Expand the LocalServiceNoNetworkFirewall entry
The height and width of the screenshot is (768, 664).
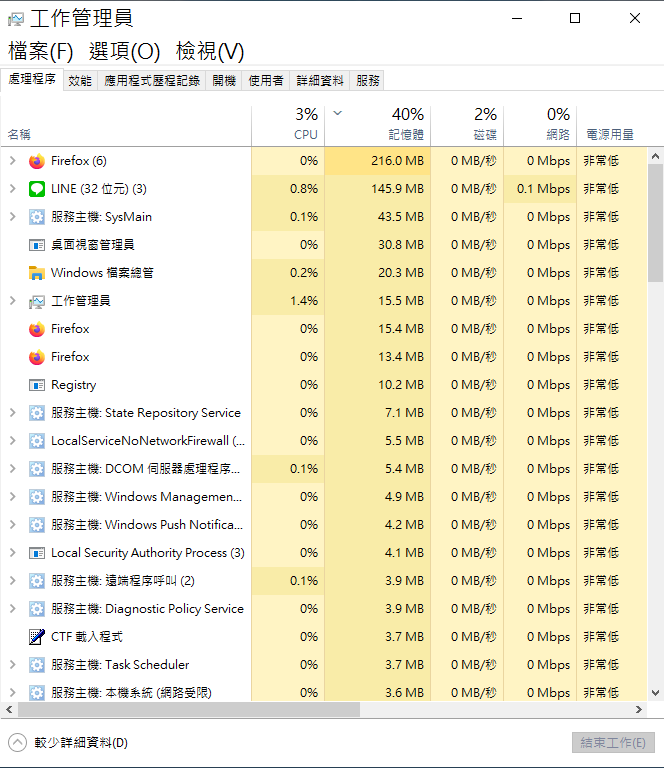pos(13,441)
